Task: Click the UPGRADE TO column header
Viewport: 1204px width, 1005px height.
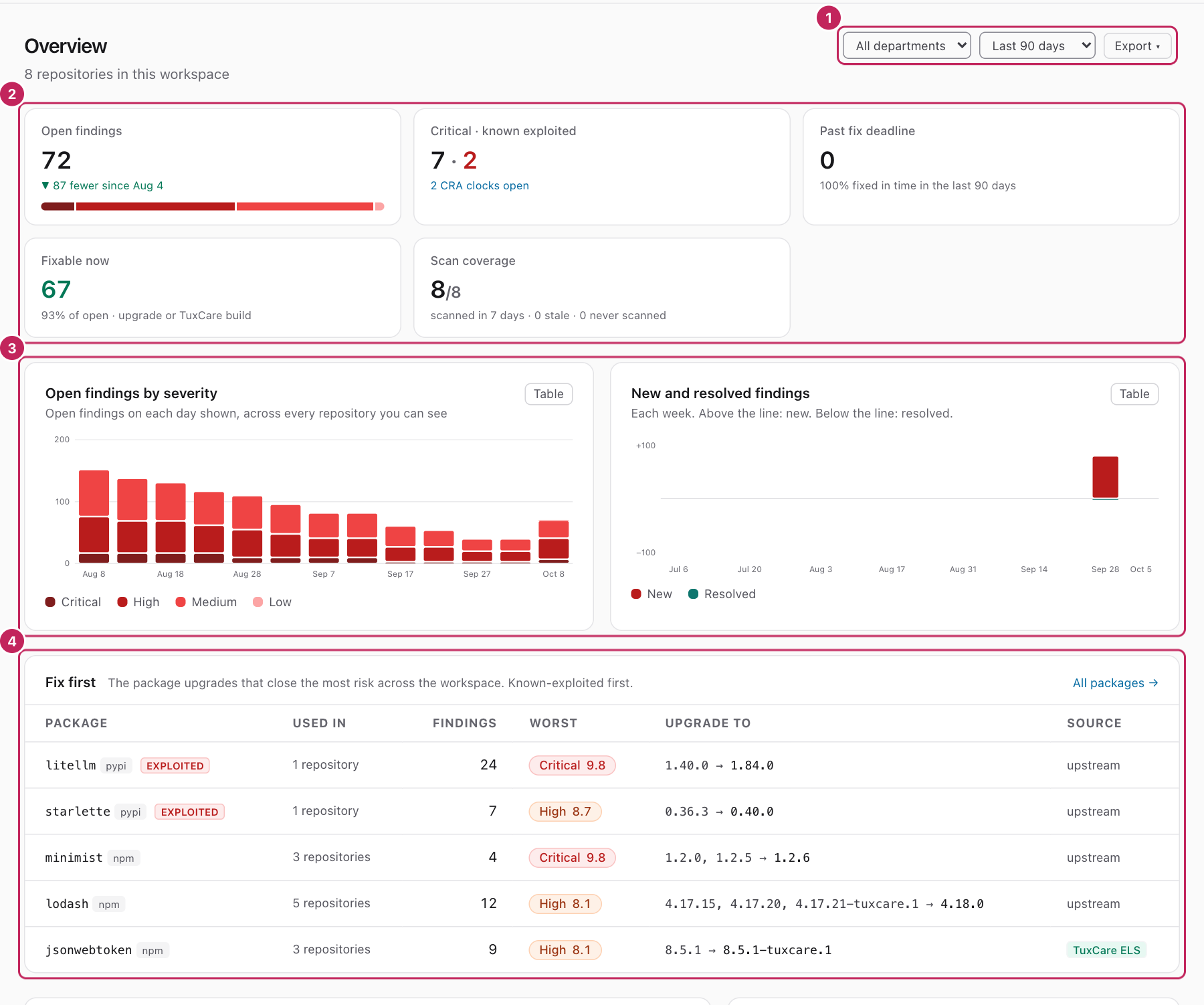Action: pyautogui.click(x=708, y=723)
